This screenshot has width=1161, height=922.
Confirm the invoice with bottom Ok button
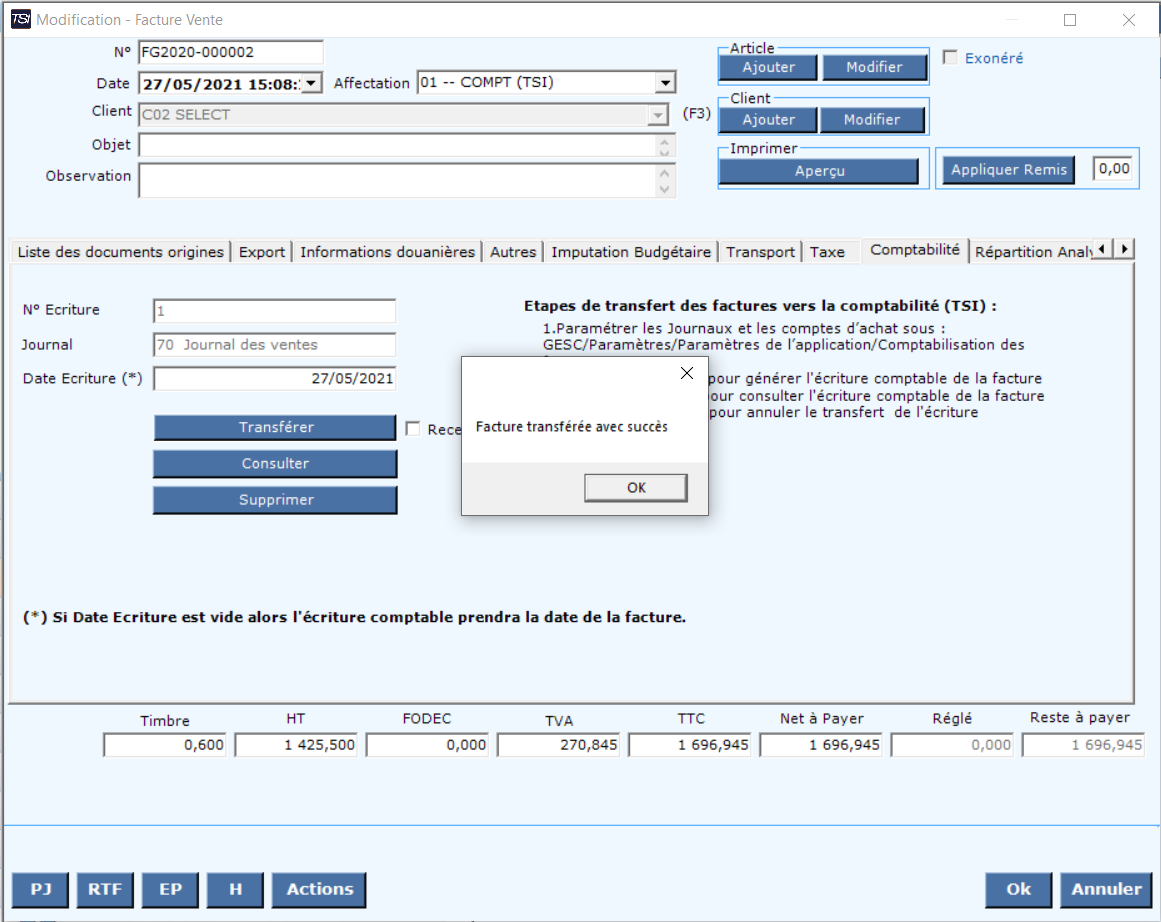pyautogui.click(x=1018, y=889)
